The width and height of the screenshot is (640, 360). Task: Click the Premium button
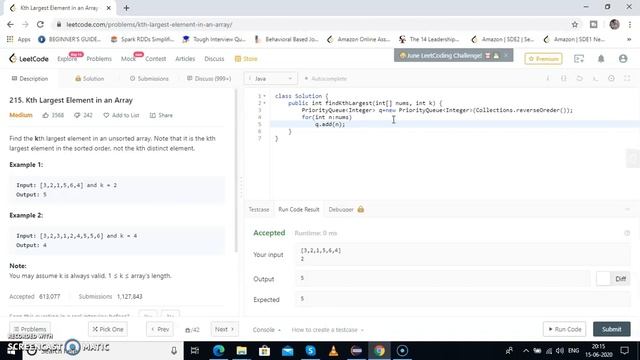[x=543, y=59]
